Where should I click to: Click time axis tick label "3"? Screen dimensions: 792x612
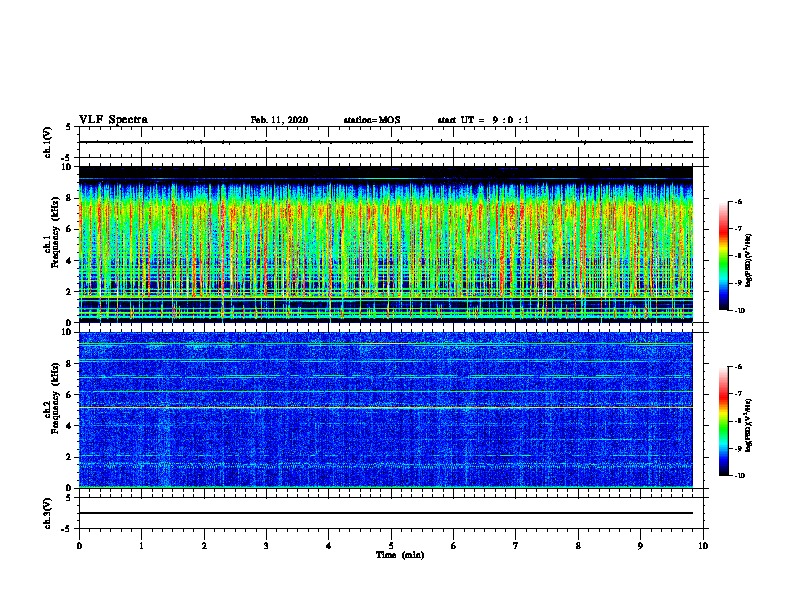(x=266, y=546)
